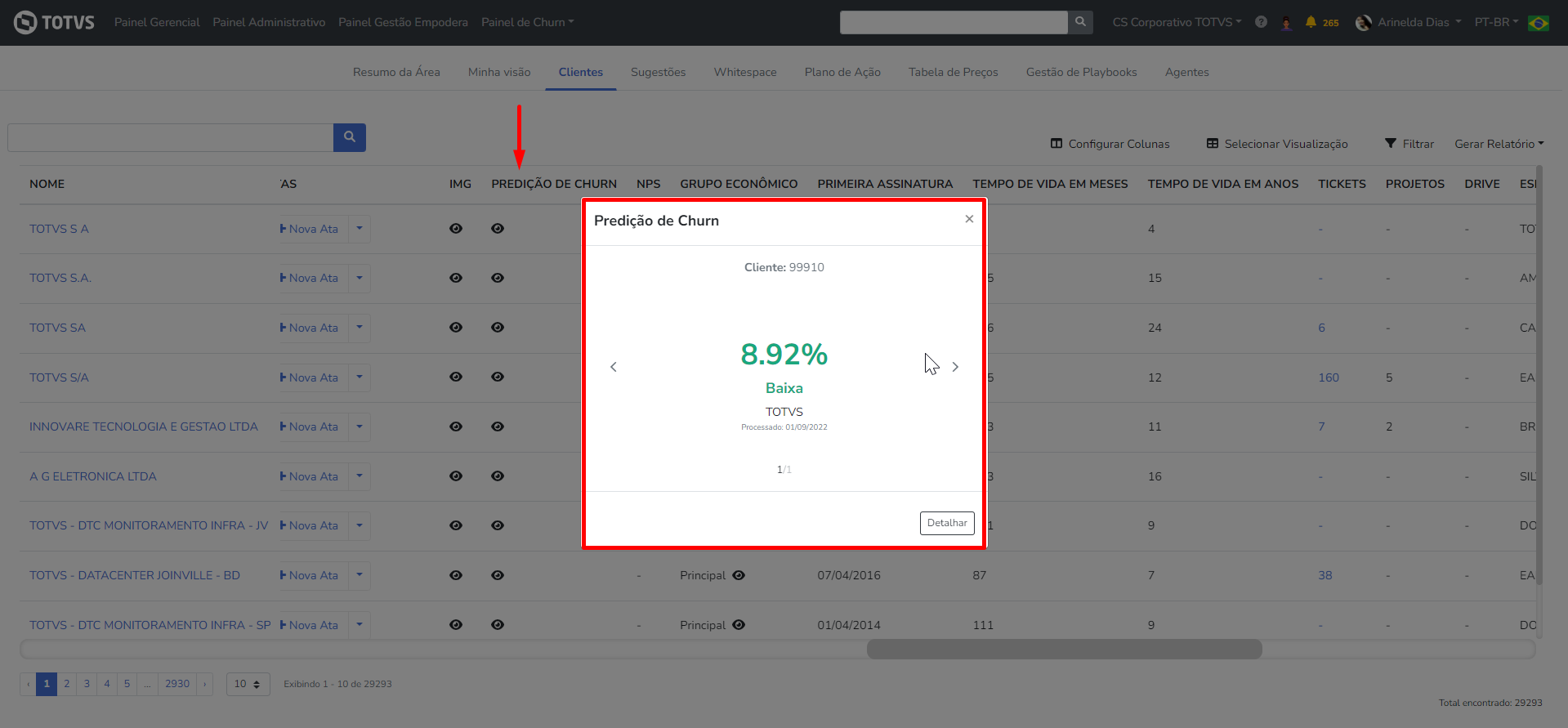1568x728 pixels.
Task: Show IMG for TOTVS S/A
Action: pyautogui.click(x=456, y=377)
